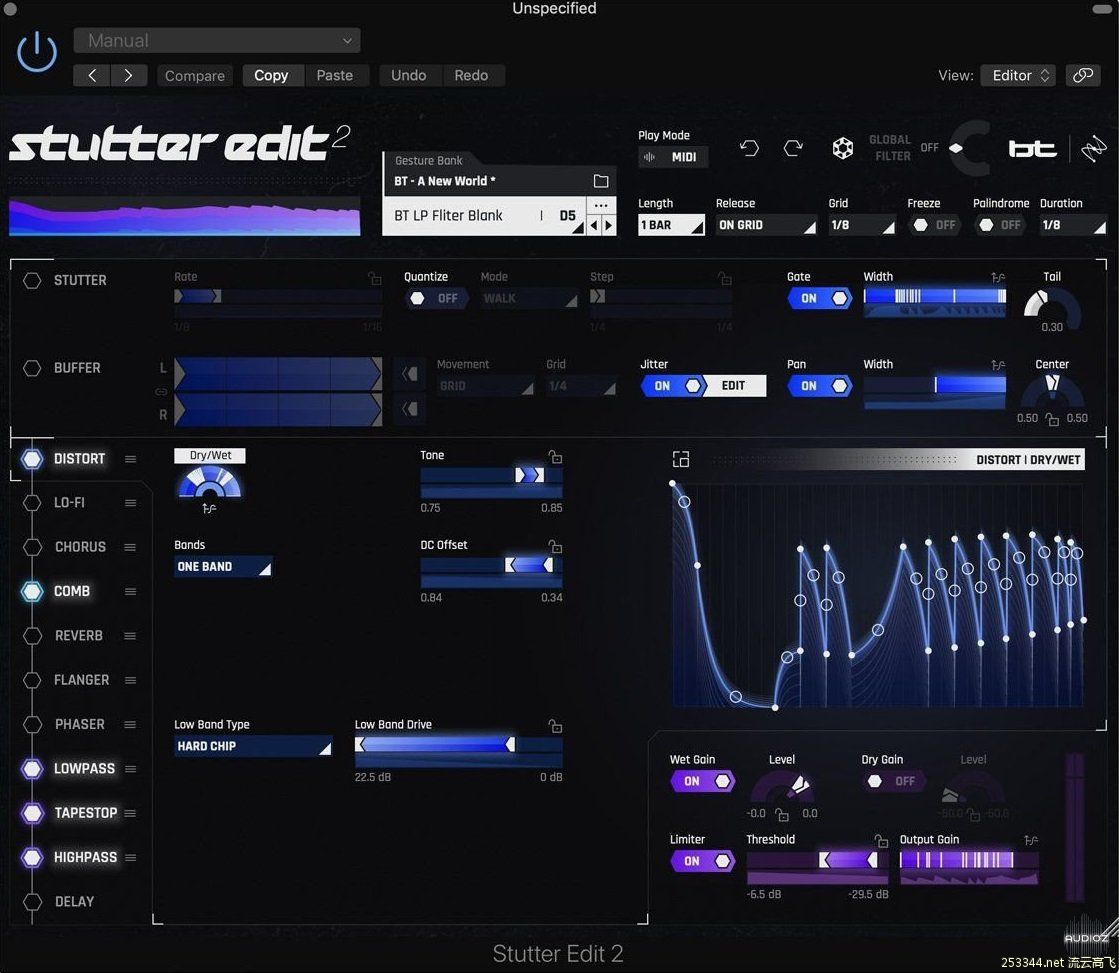Screen dimensions: 1119x973
Task: Open the gesture options three-dots menu
Action: pos(601,206)
